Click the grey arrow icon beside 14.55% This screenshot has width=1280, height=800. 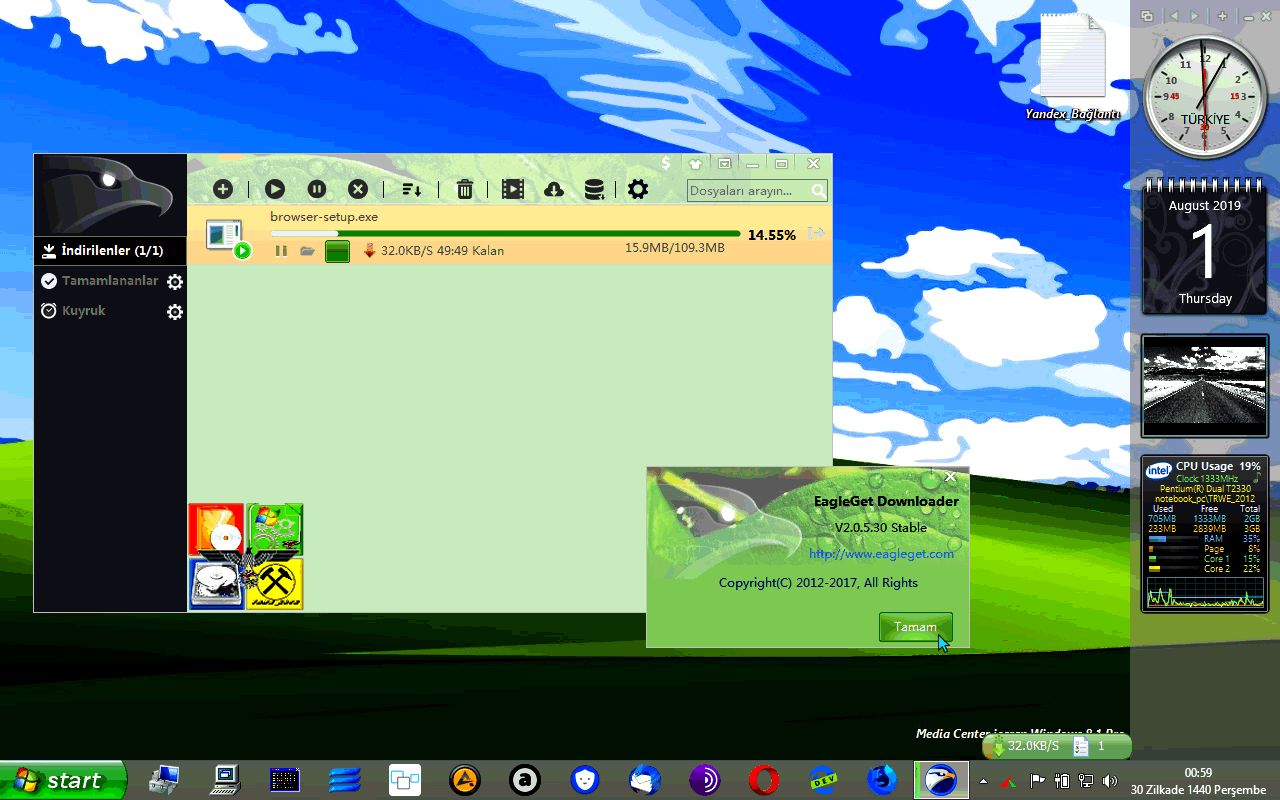pos(816,234)
